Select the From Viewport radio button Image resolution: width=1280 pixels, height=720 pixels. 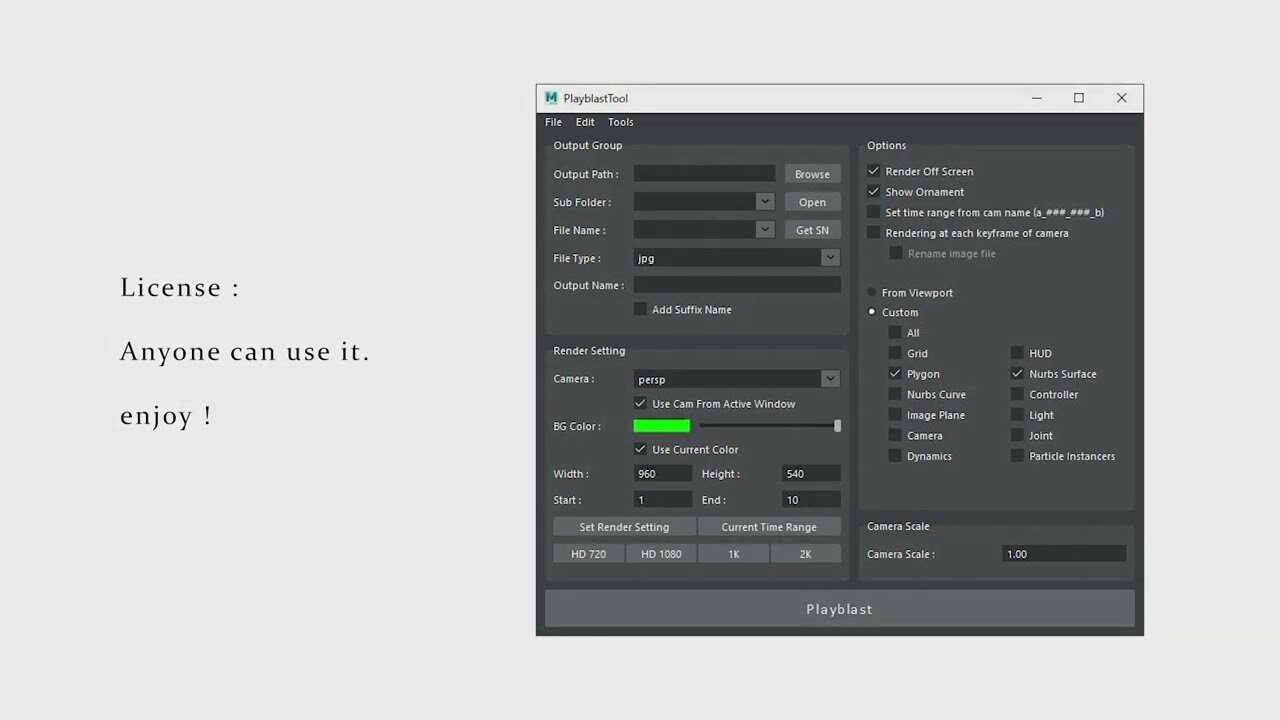(x=871, y=292)
